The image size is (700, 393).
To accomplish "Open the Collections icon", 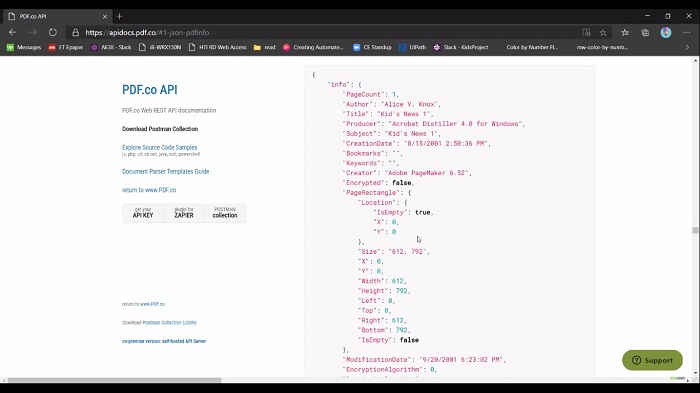I will point(645,33).
